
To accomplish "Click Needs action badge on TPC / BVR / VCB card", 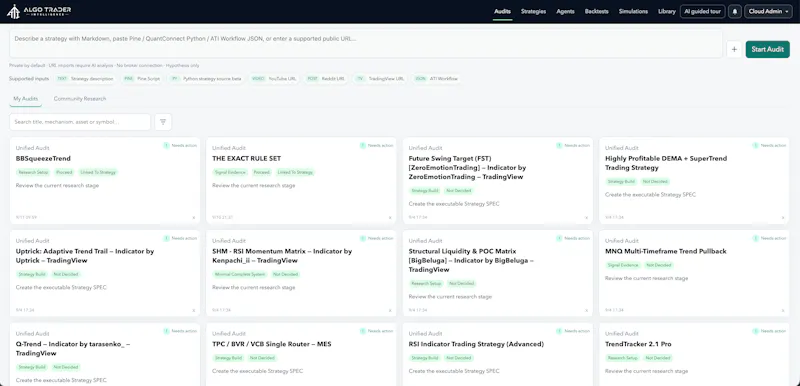I will 377,331.
